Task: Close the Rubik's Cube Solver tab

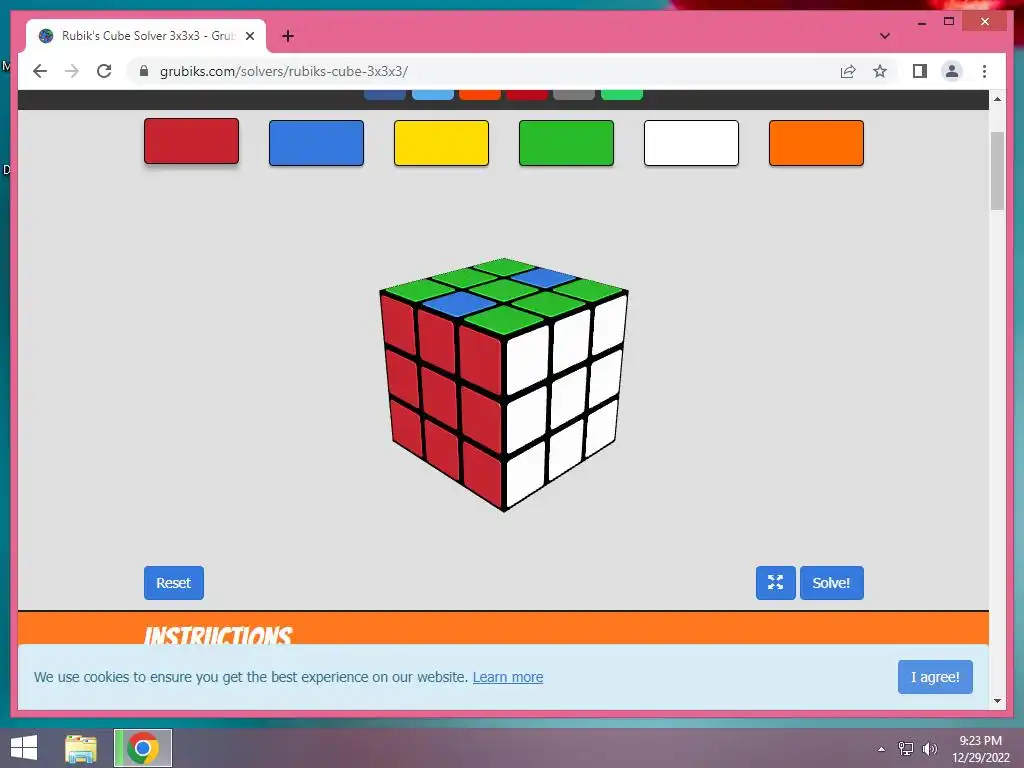Action: [x=249, y=36]
